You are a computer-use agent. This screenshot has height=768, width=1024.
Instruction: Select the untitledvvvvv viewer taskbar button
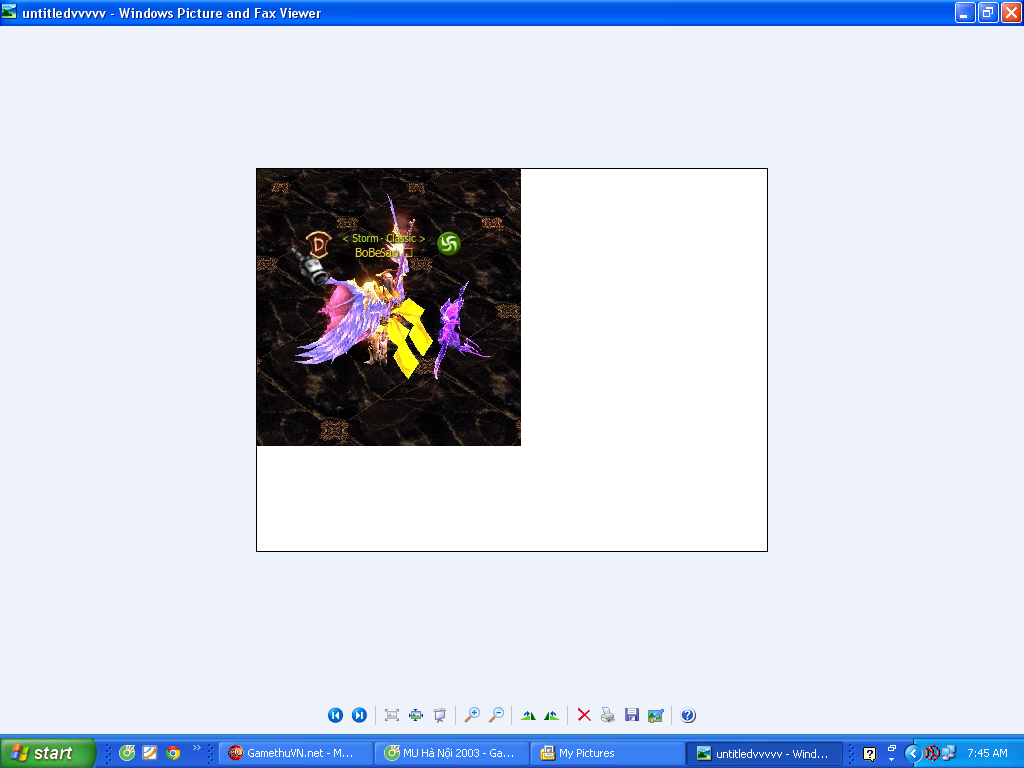coord(764,753)
